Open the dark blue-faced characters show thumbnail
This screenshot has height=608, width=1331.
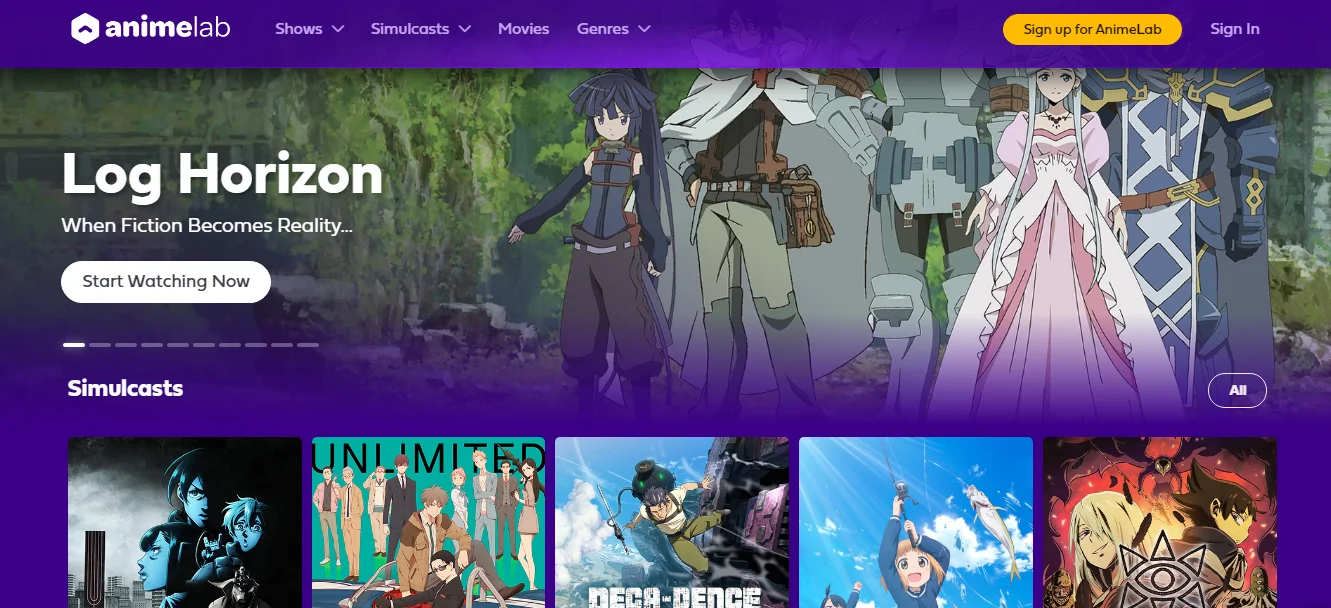[x=185, y=522]
